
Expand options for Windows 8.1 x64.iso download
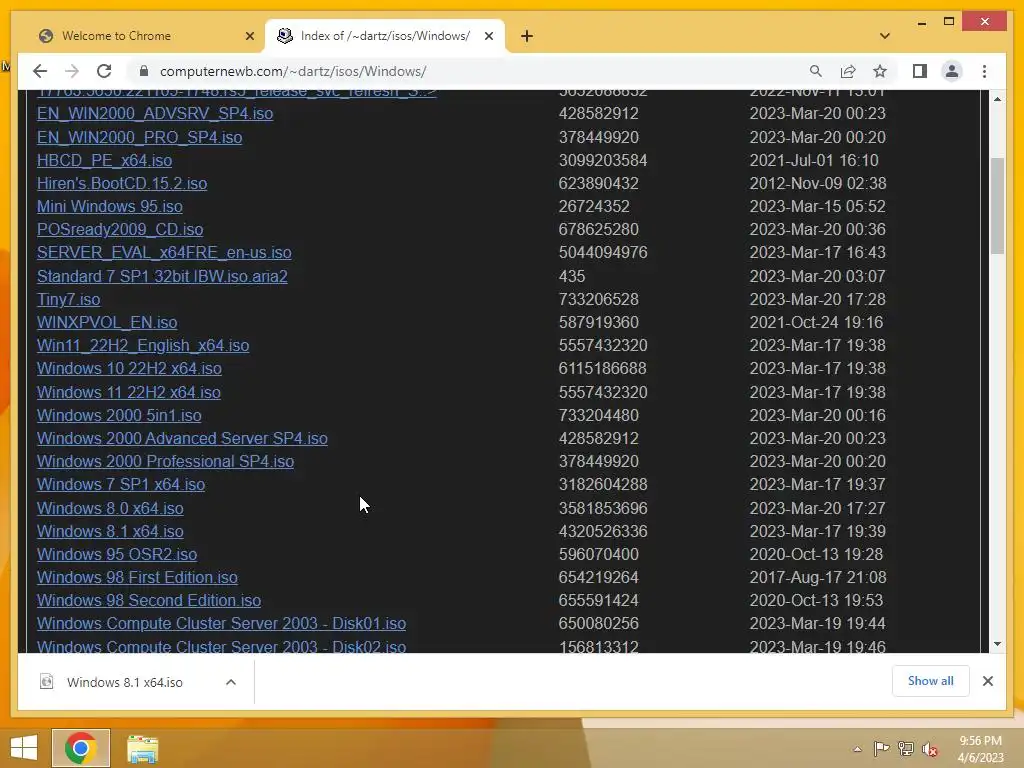pyautogui.click(x=231, y=682)
